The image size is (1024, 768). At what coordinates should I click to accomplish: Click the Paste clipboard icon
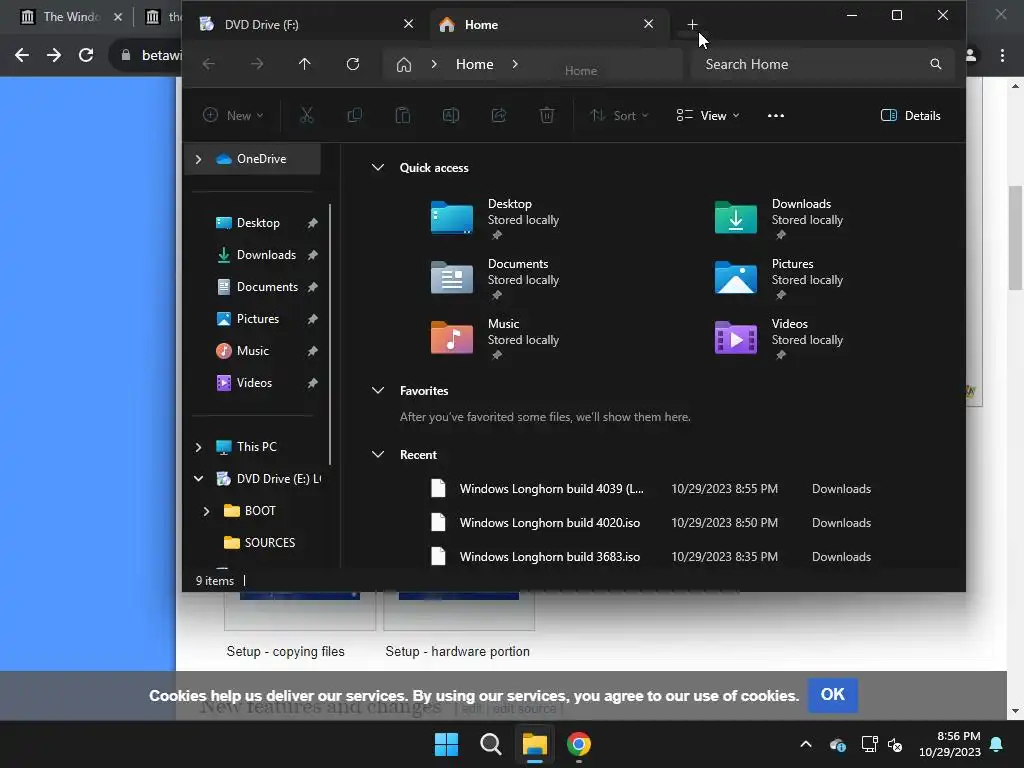coord(403,116)
